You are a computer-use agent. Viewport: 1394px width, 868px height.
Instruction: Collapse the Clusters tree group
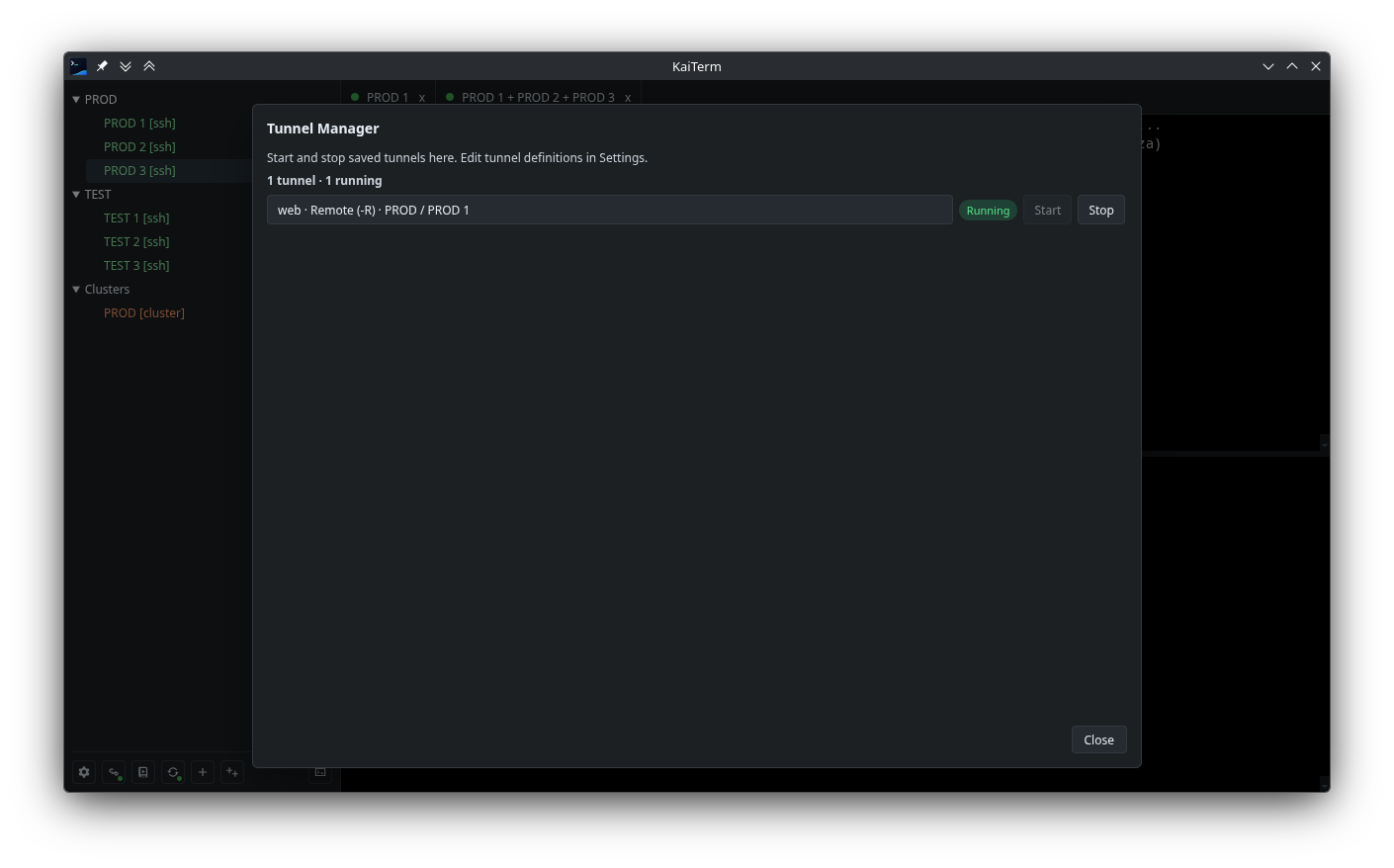76,290
